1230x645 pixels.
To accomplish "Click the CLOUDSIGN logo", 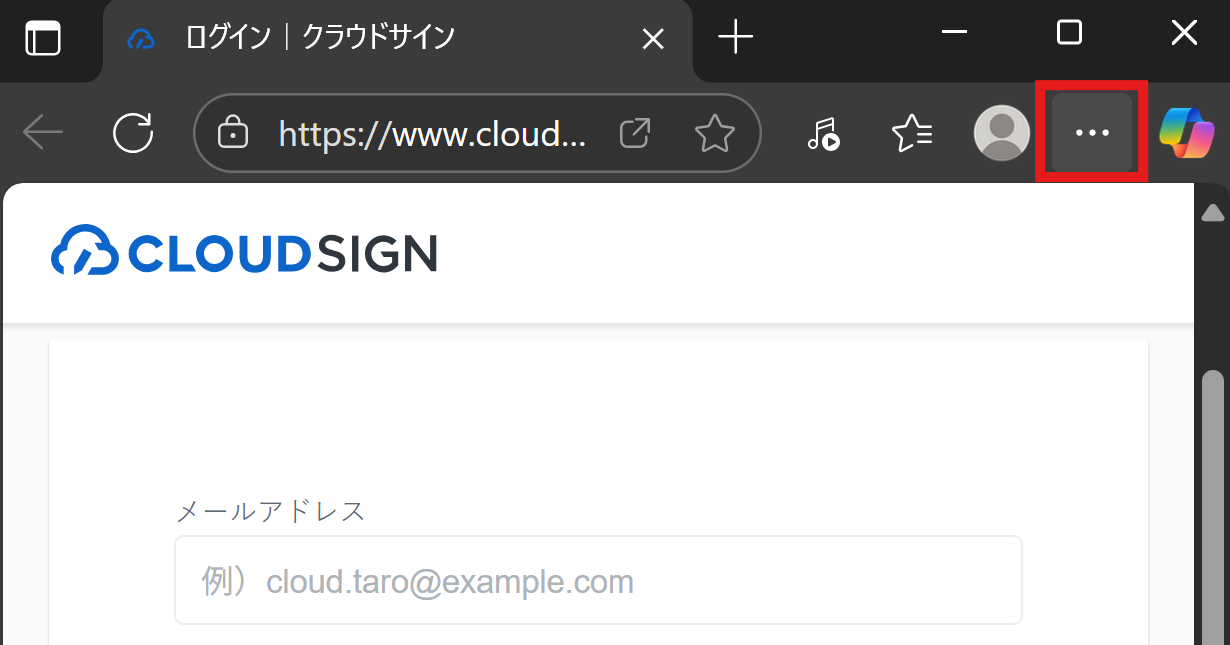I will pos(244,252).
